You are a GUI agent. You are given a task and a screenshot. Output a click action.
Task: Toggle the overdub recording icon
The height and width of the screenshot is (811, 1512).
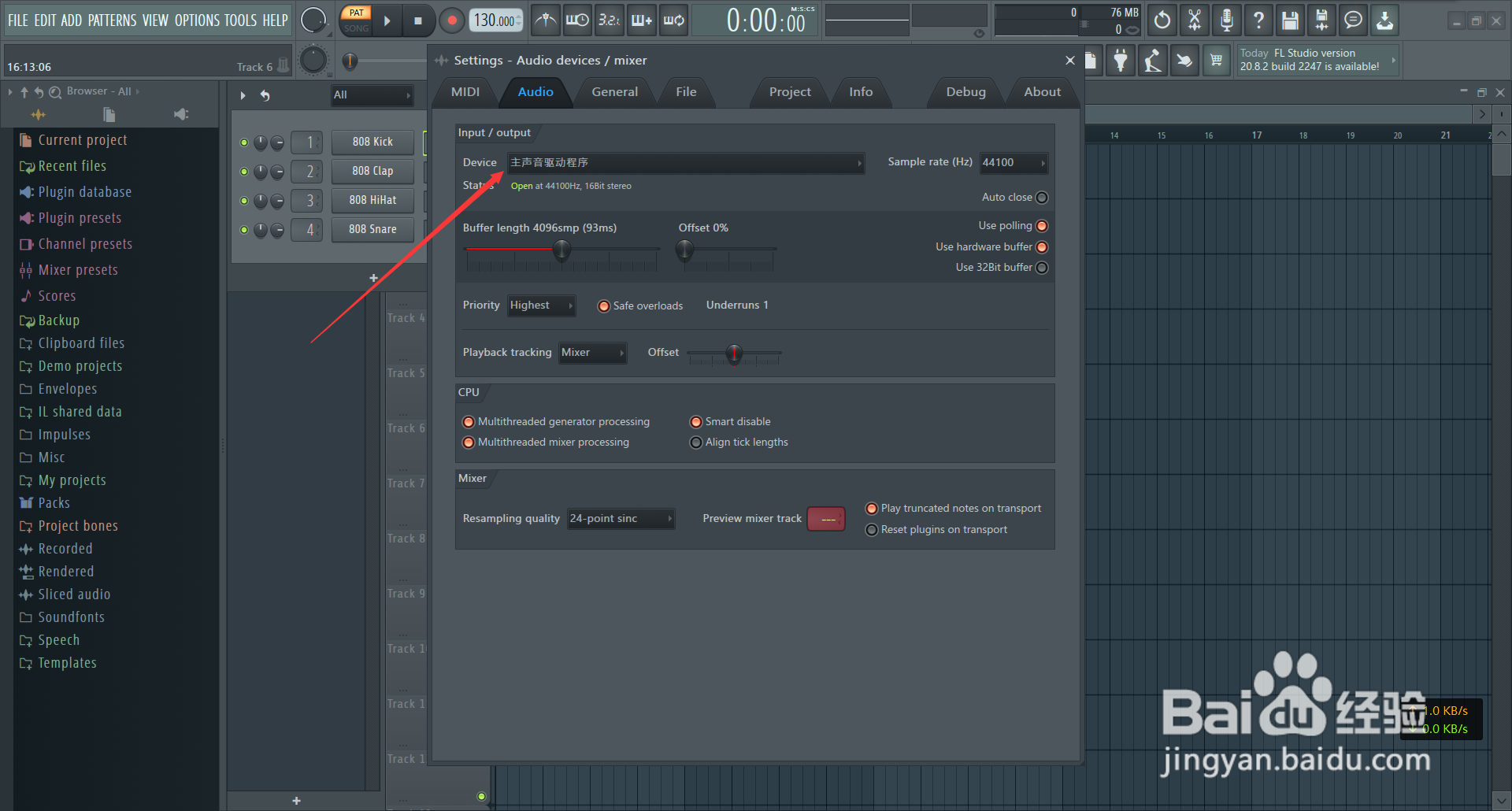pyautogui.click(x=642, y=20)
